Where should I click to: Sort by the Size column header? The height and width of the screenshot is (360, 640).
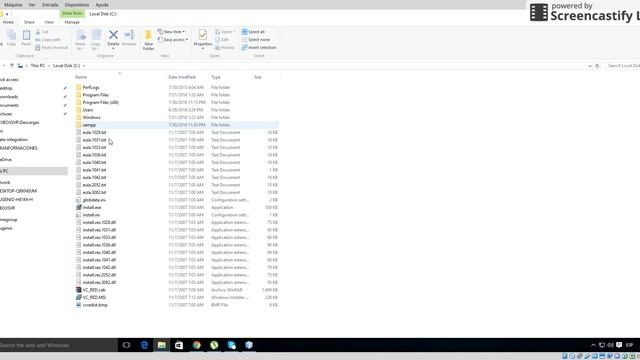click(x=258, y=77)
